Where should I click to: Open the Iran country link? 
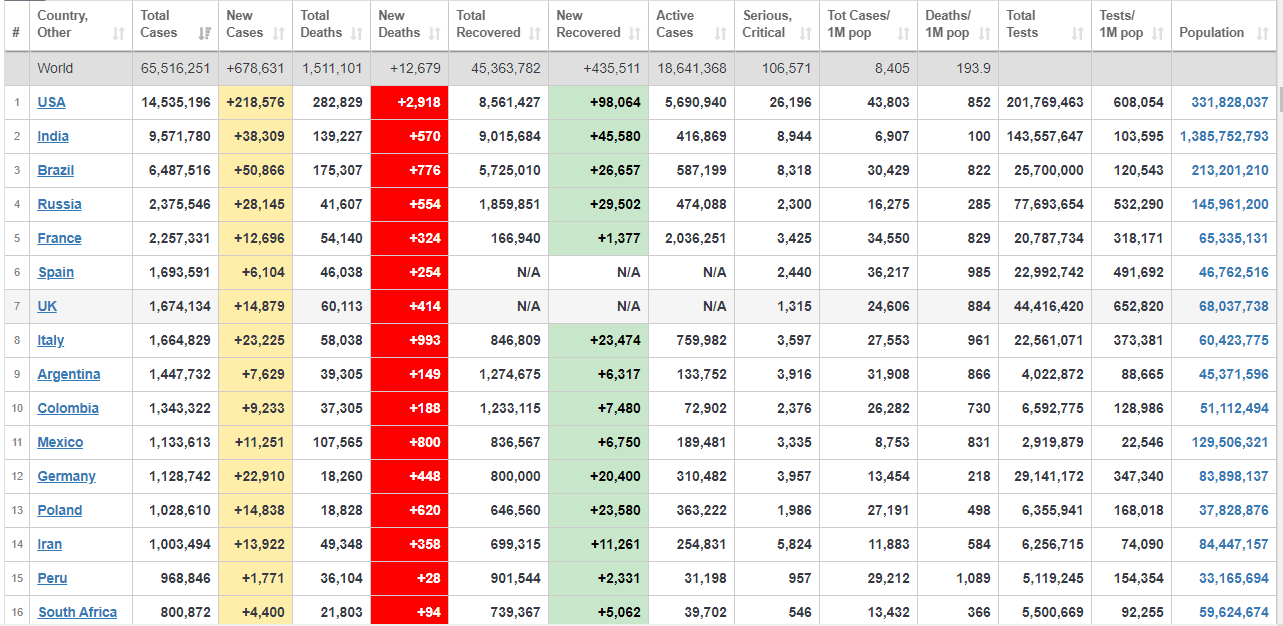point(50,544)
